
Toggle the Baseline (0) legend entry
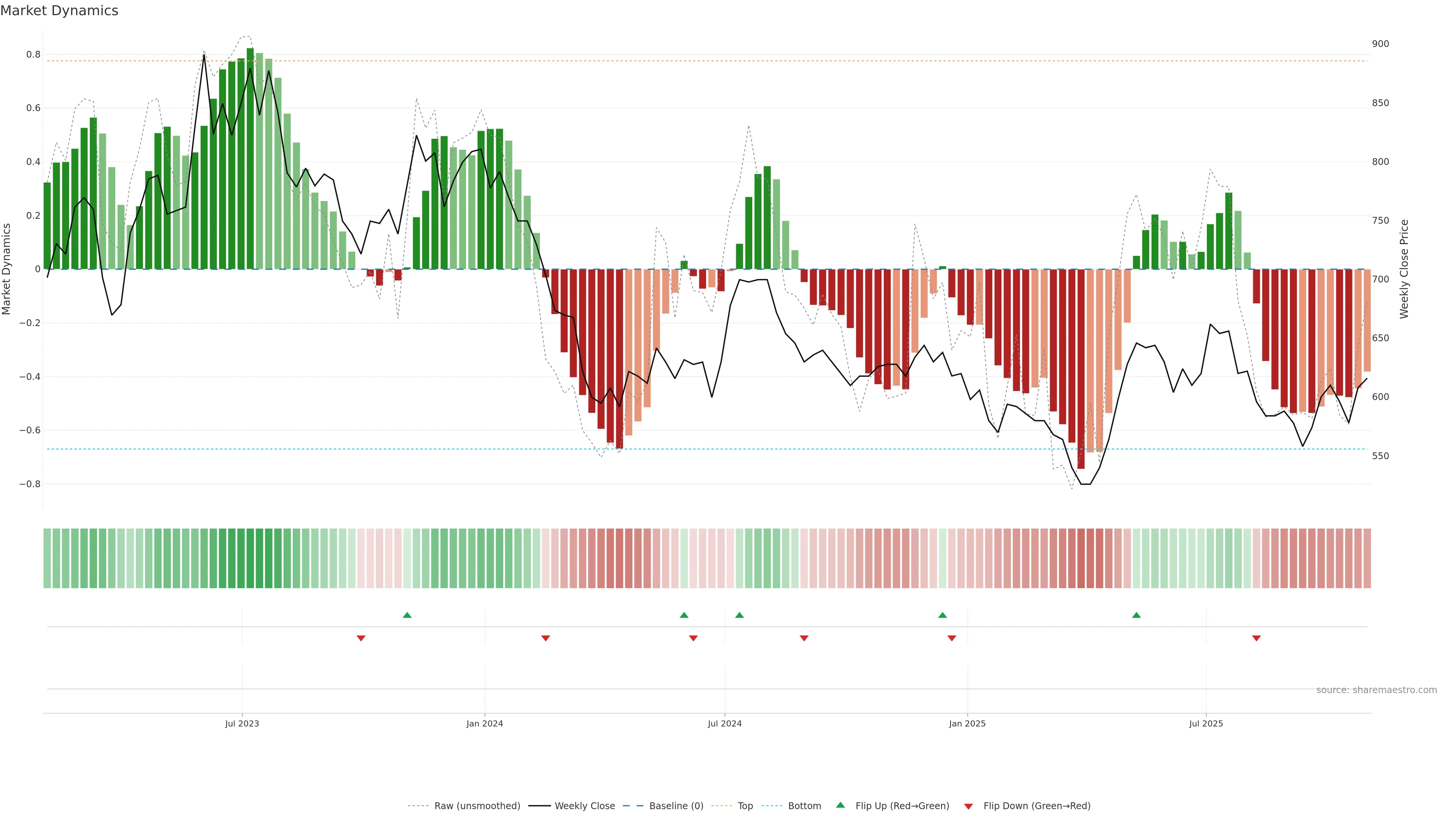(676, 806)
